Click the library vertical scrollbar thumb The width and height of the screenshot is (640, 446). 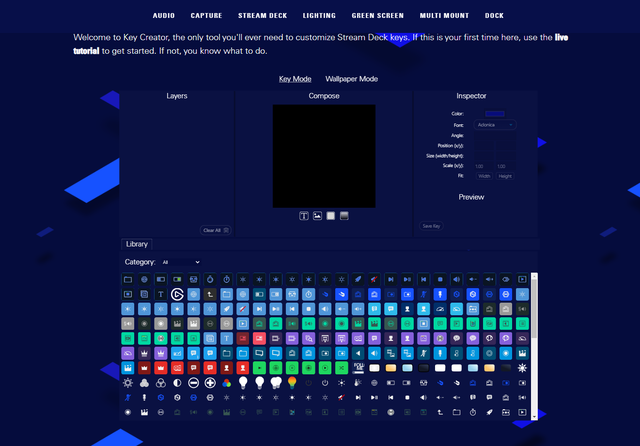pos(534,309)
